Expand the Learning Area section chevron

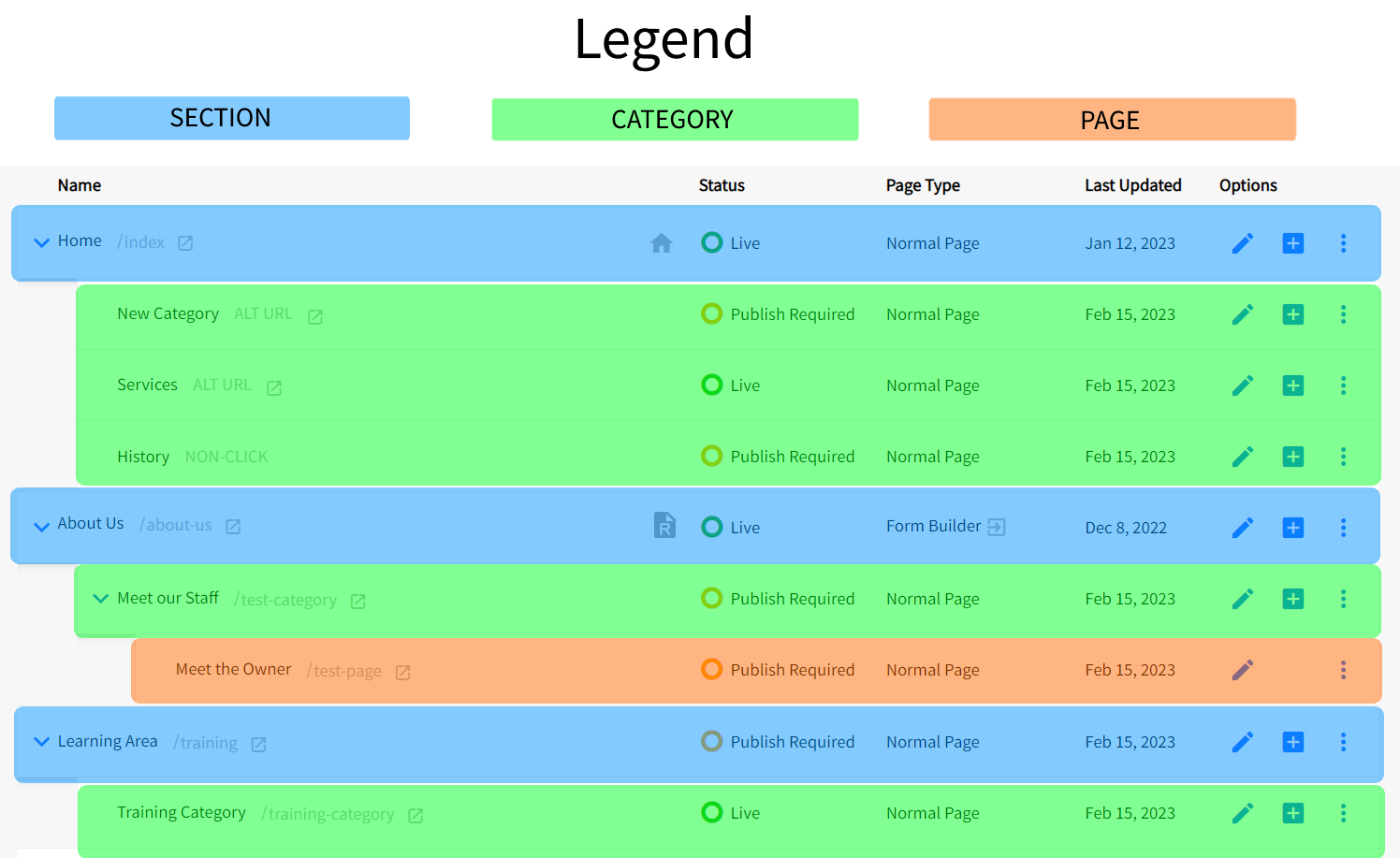(41, 741)
